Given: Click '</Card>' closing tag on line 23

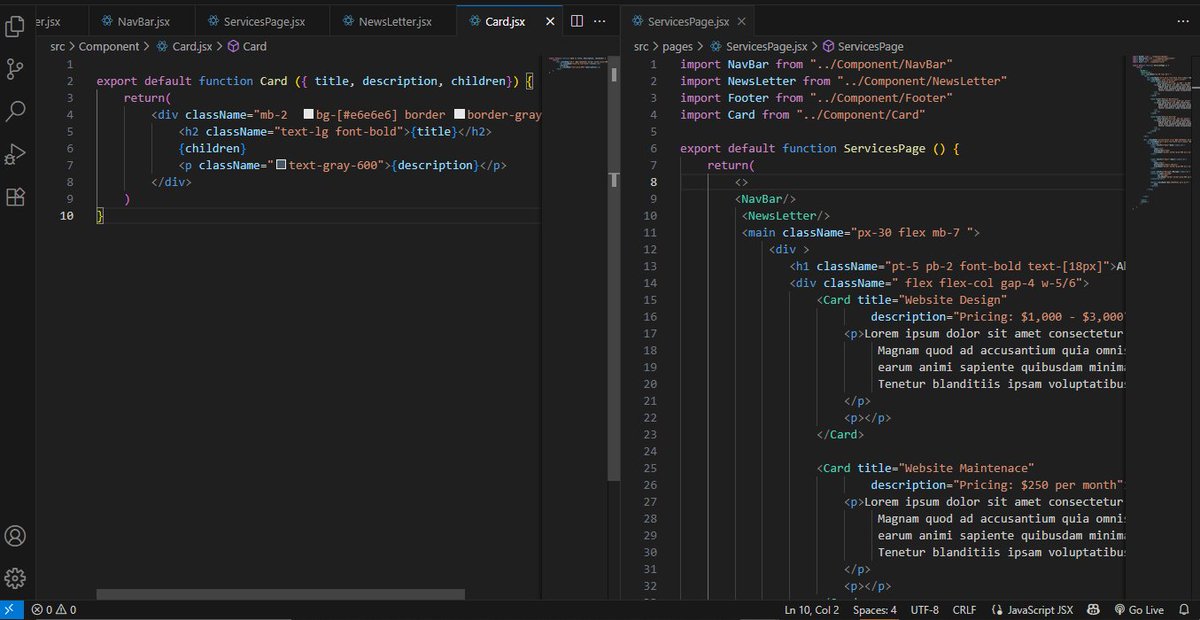Looking at the screenshot, I should [840, 435].
